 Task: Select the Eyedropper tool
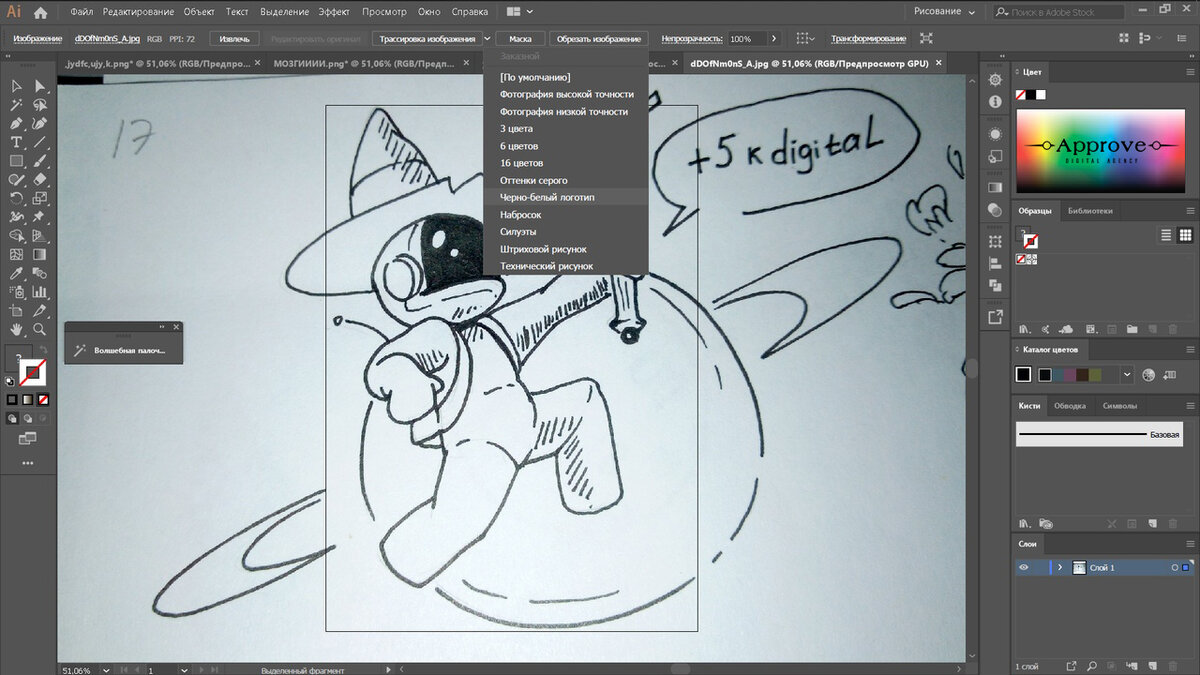click(x=16, y=273)
